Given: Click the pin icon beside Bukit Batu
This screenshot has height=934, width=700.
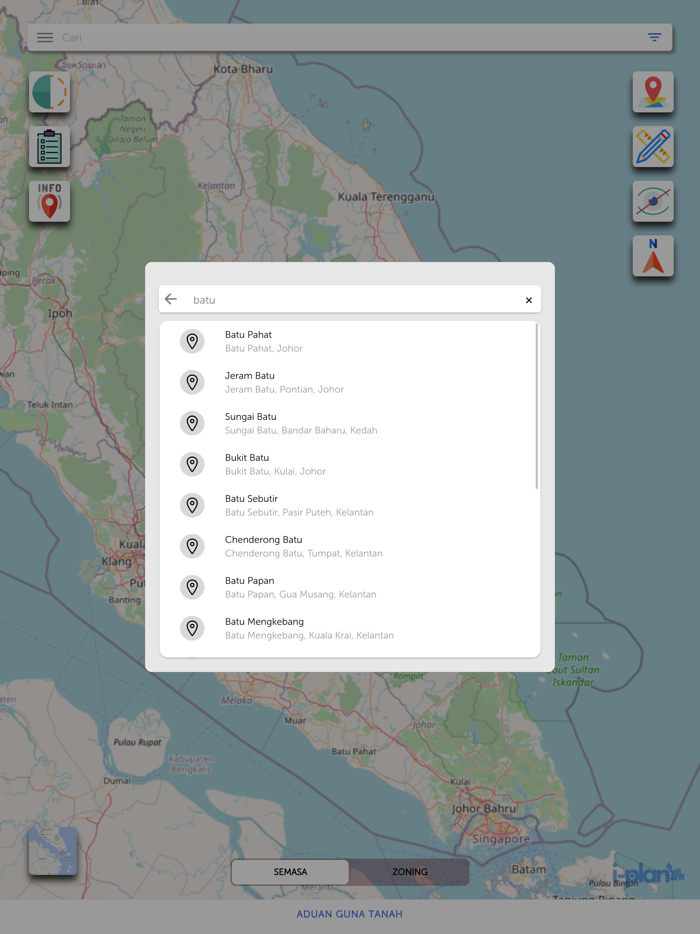Looking at the screenshot, I should point(192,465).
